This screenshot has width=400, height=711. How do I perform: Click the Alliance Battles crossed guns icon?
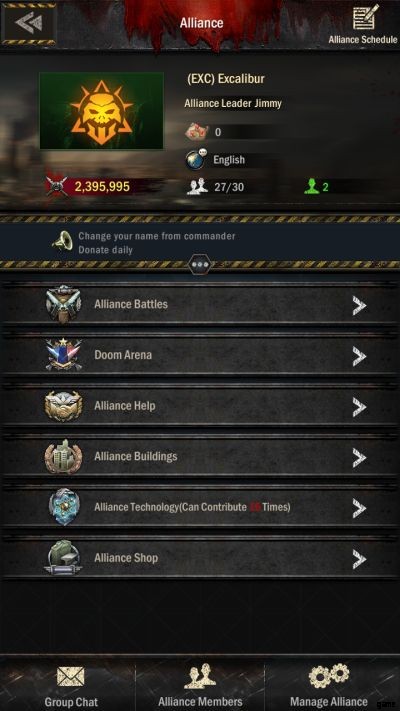point(63,304)
